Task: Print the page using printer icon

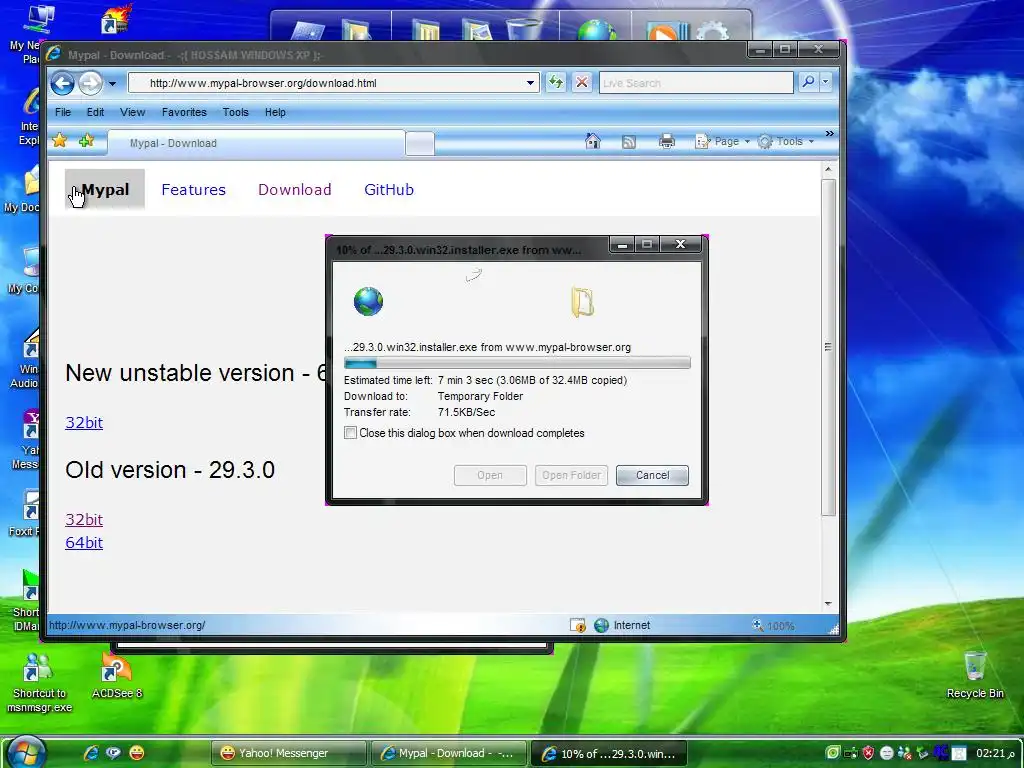Action: point(667,141)
